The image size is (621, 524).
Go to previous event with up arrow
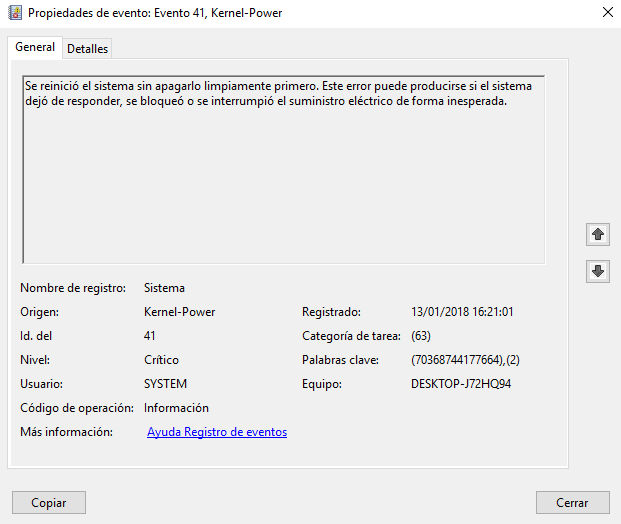[x=598, y=234]
